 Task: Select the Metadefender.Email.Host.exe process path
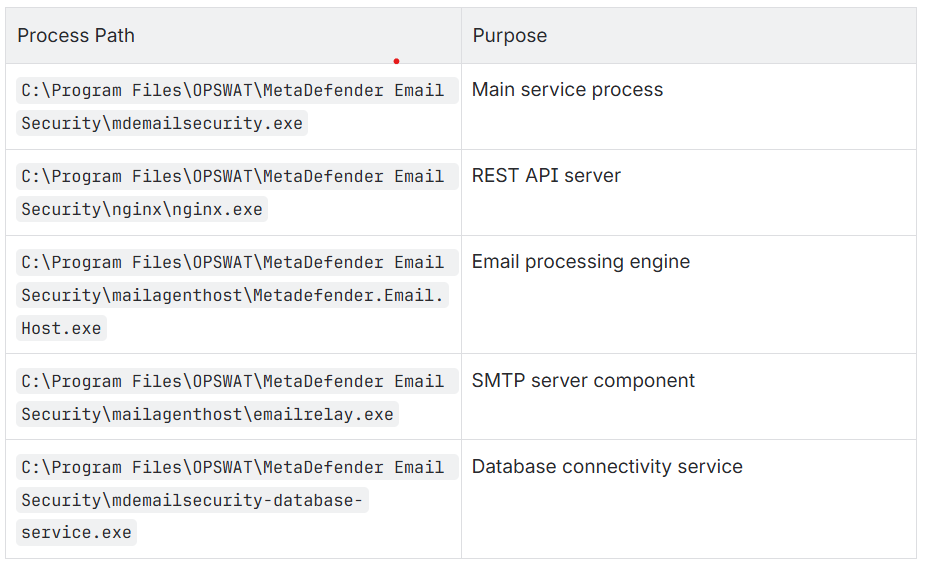tap(237, 295)
